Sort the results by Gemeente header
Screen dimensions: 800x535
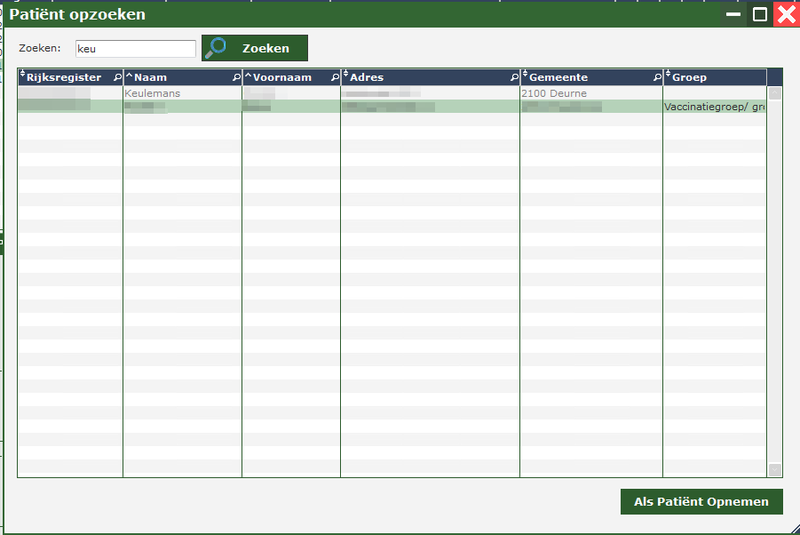(558, 77)
